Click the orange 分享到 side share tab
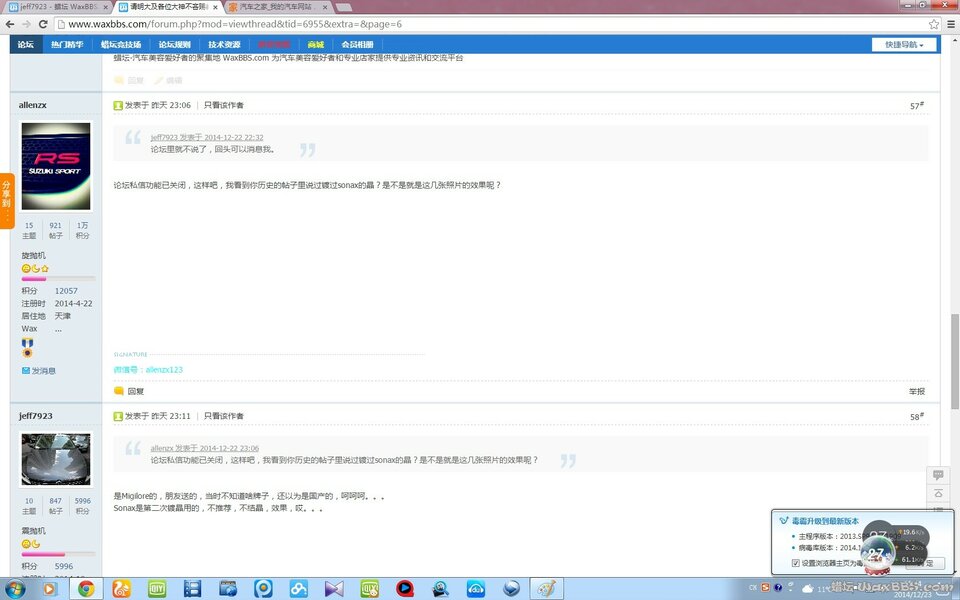 6,200
